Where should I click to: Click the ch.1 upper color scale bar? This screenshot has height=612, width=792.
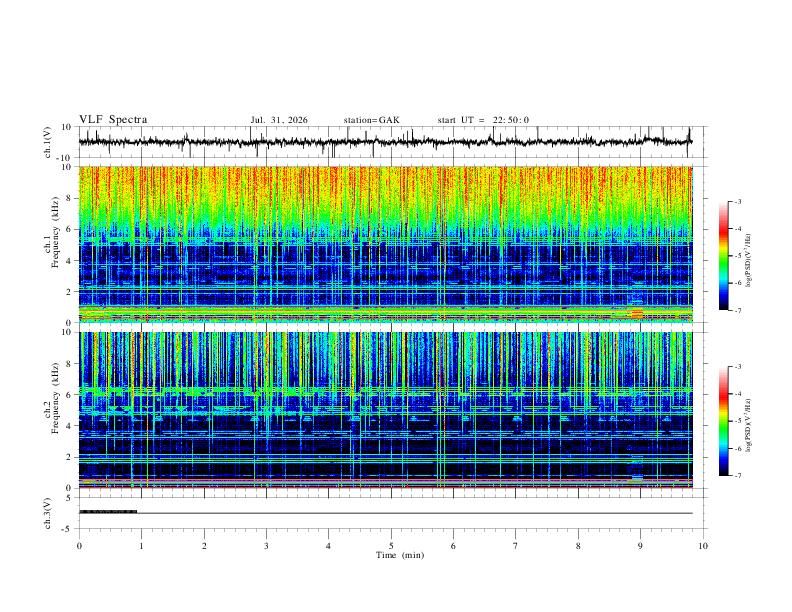pyautogui.click(x=723, y=256)
